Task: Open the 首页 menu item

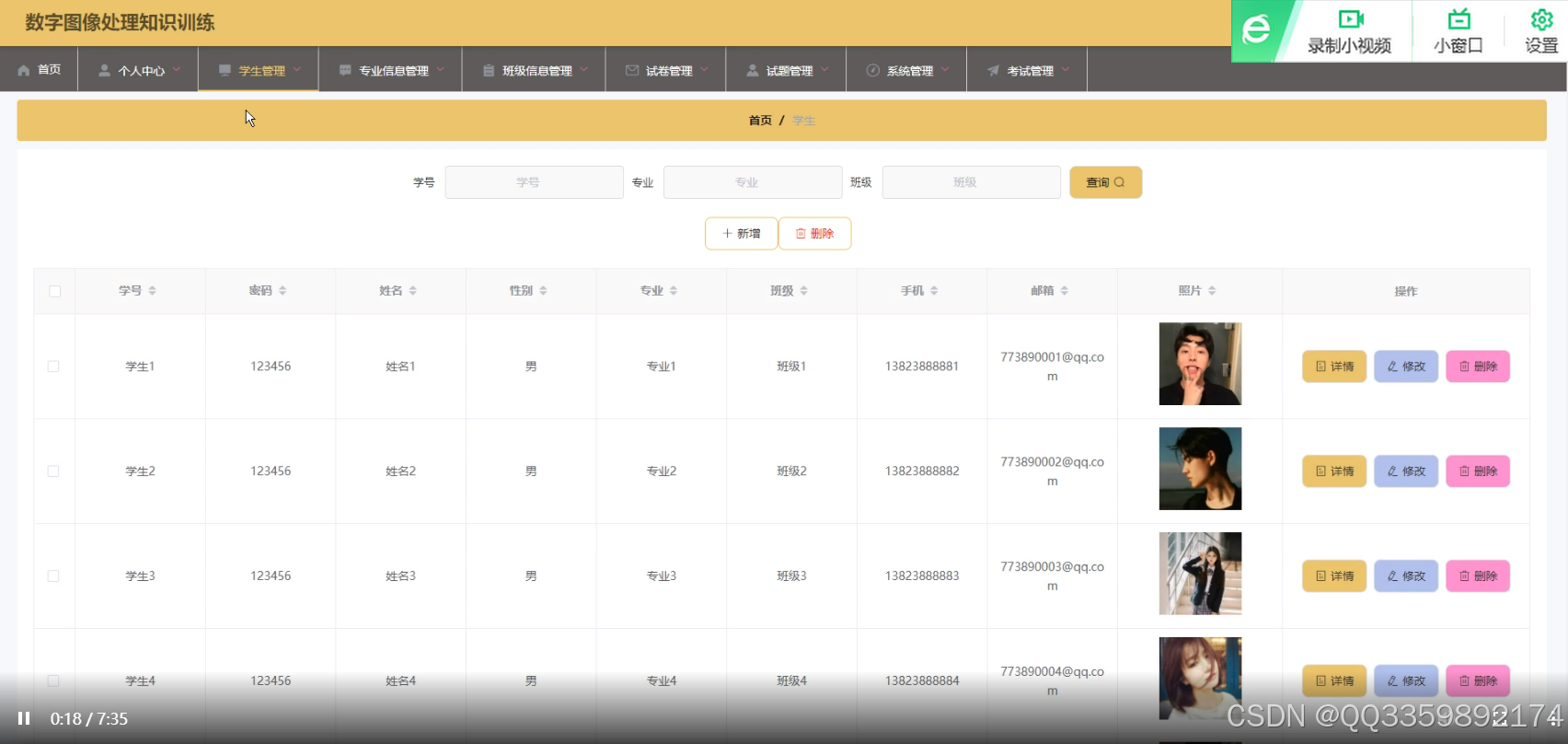Action: point(39,70)
